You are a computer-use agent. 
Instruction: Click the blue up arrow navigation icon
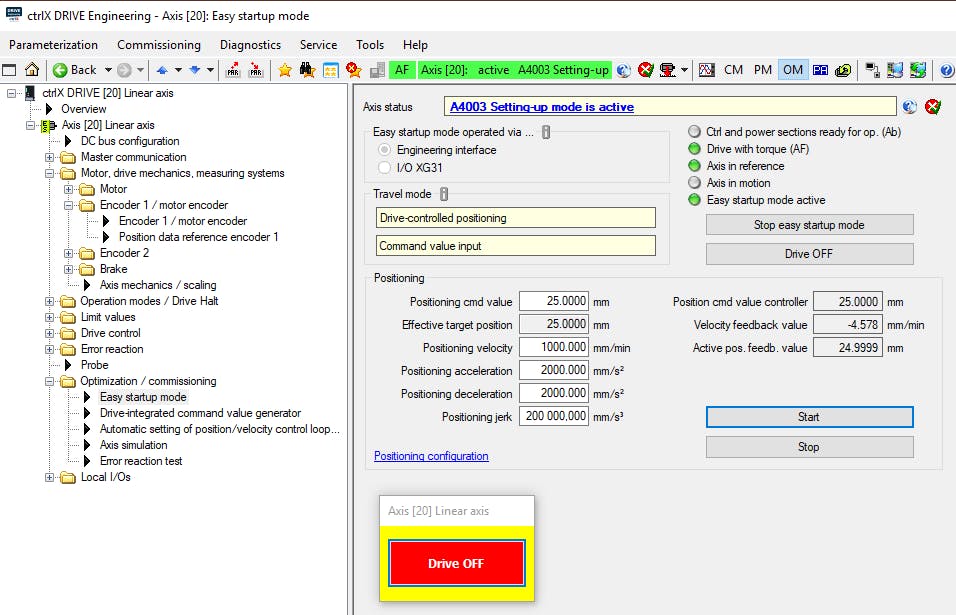pos(162,70)
